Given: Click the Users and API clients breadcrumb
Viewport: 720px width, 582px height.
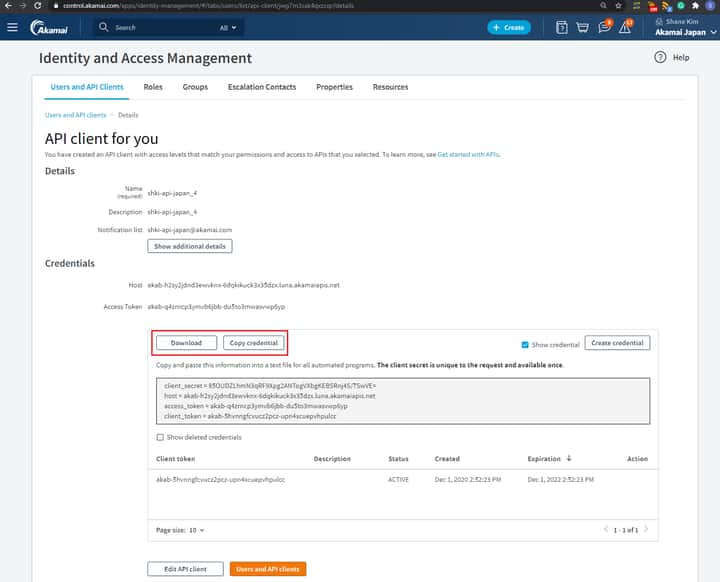Looking at the screenshot, I should tap(75, 115).
